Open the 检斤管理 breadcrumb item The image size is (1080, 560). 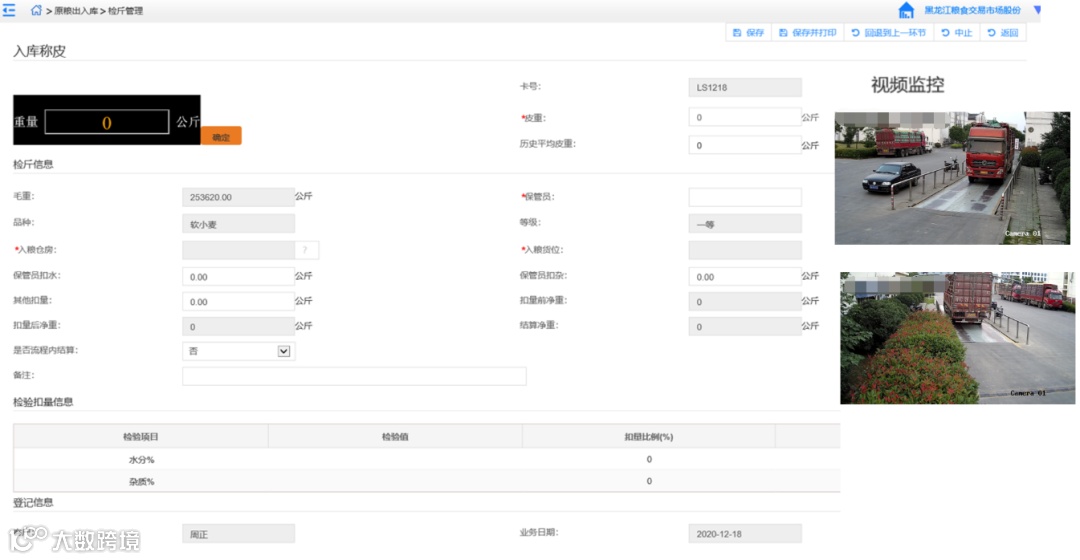coord(125,11)
